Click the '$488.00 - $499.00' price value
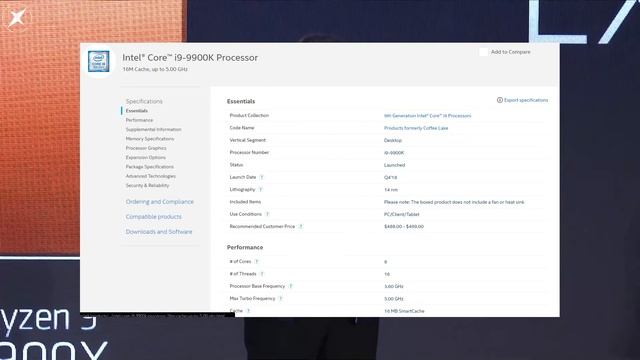The width and height of the screenshot is (640, 360). click(404, 227)
